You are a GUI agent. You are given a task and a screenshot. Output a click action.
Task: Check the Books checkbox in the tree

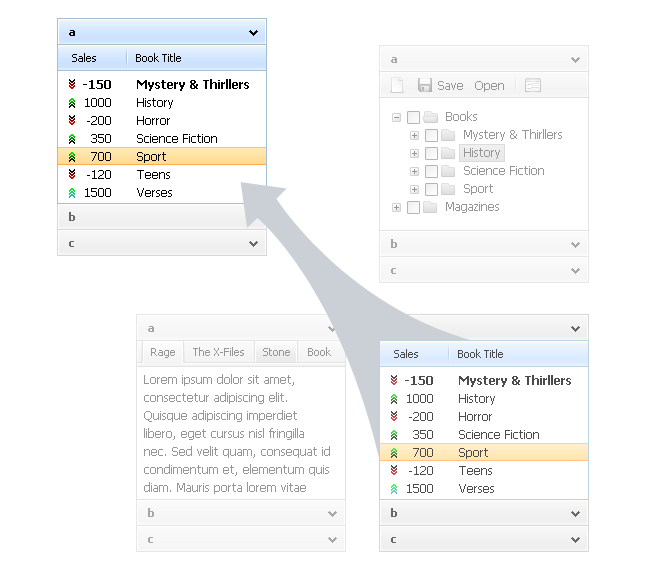coord(413,117)
